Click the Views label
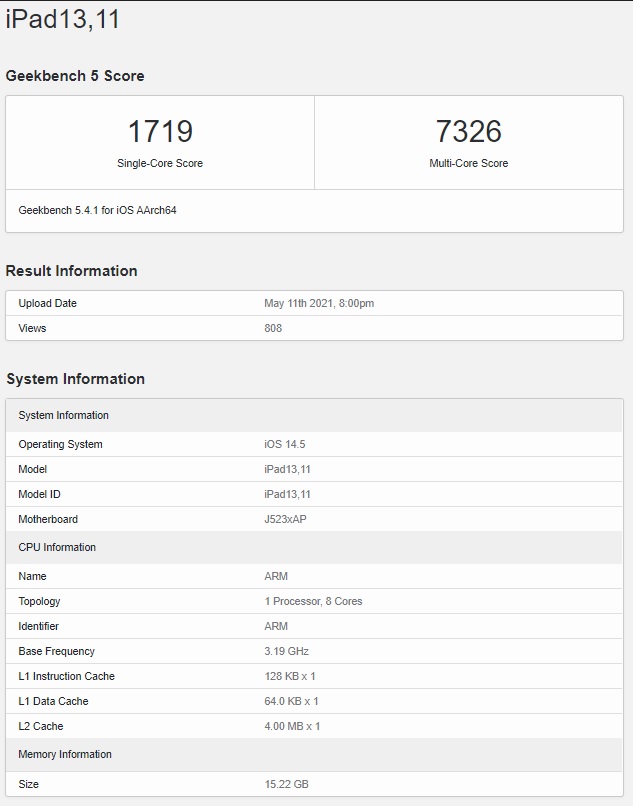This screenshot has height=806, width=633. [32, 328]
